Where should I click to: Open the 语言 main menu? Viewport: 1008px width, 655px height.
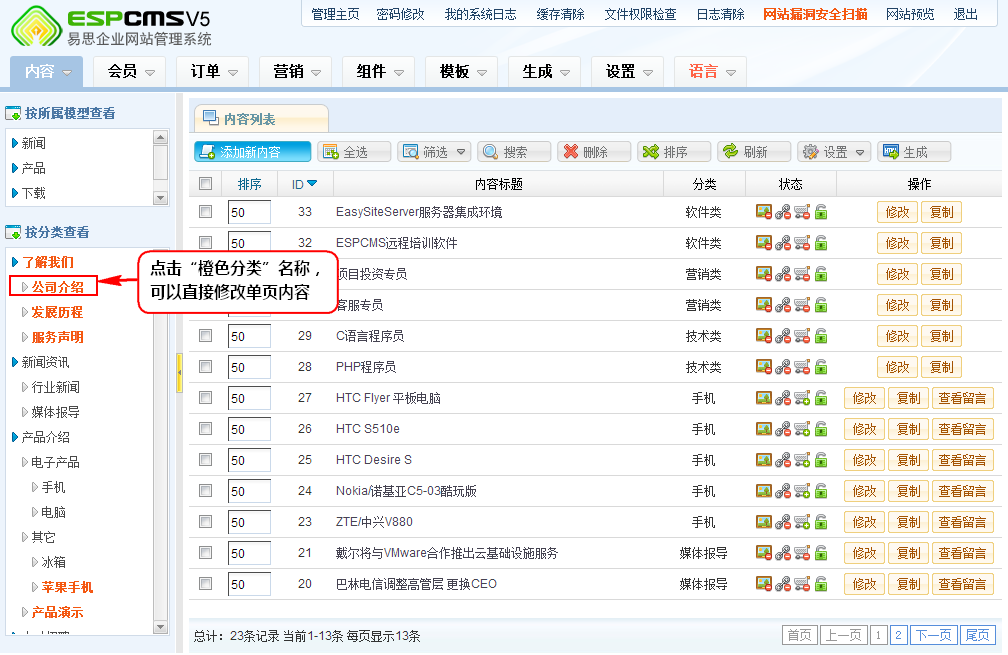point(710,71)
